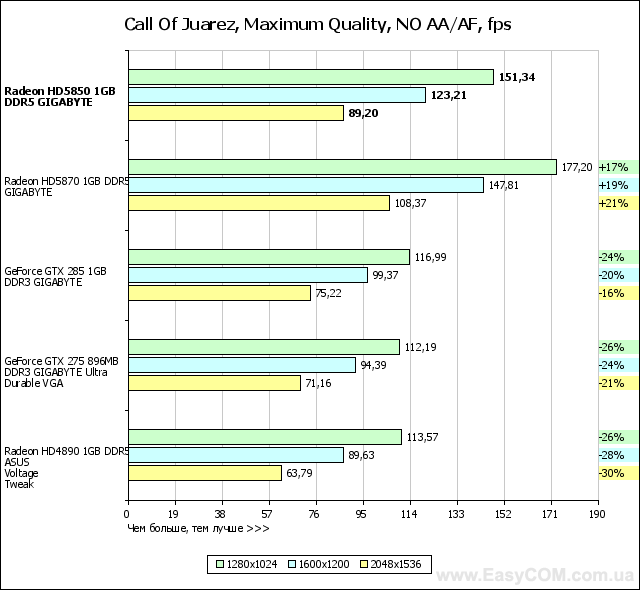Viewport: 640px width, 590px height.
Task: Click the +21% difference label
Action: pyautogui.click(x=613, y=203)
